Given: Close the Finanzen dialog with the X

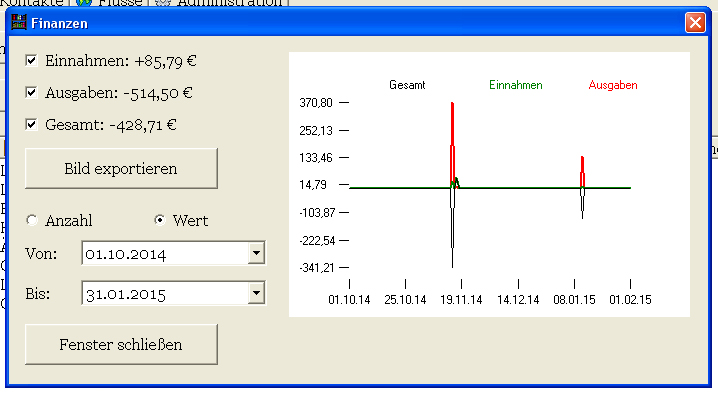Looking at the screenshot, I should [x=695, y=22].
